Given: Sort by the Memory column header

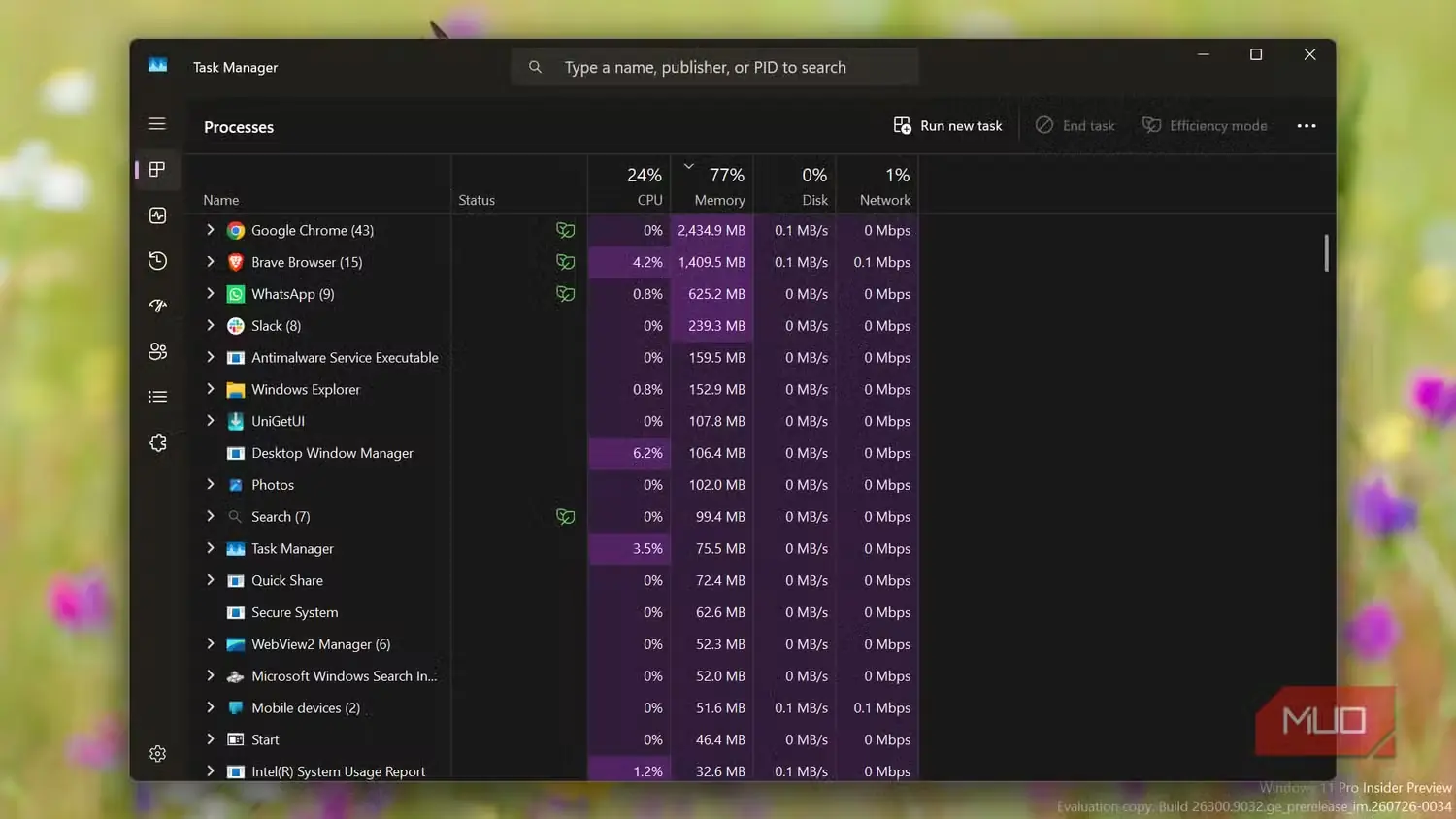Looking at the screenshot, I should [x=711, y=184].
